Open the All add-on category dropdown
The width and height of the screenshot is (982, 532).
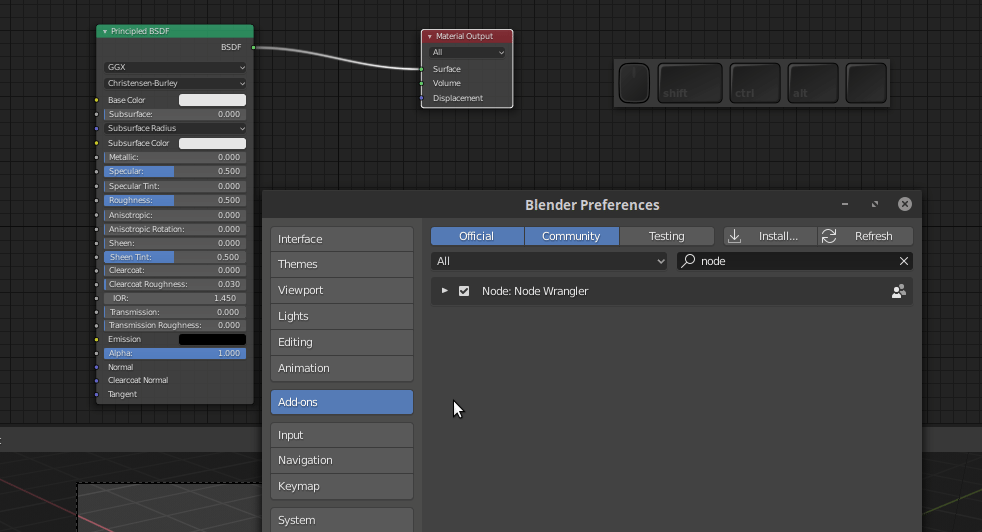549,261
